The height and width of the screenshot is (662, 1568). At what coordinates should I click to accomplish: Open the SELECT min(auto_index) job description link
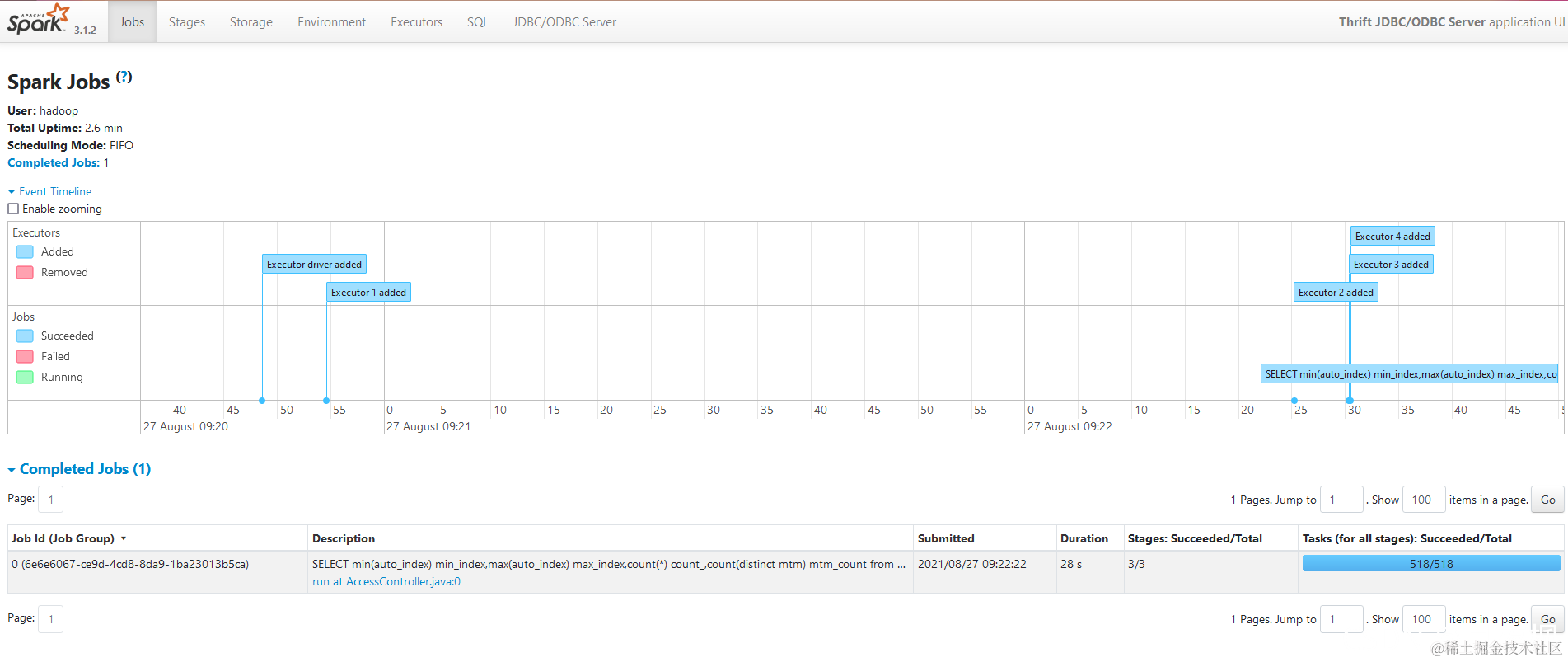click(608, 564)
